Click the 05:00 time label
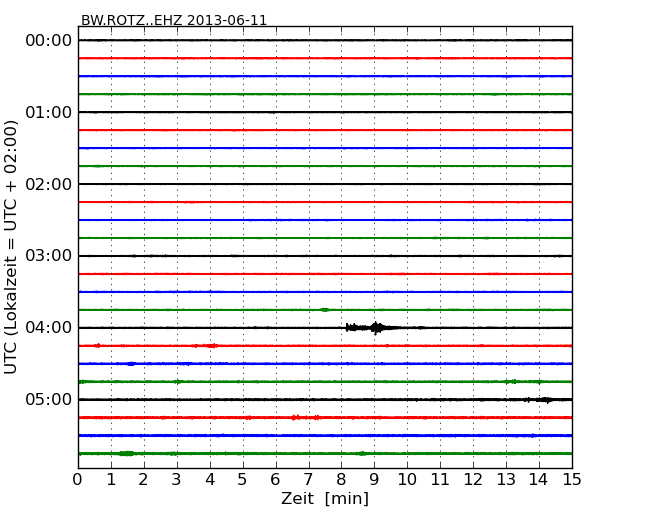Screen dimensions: 650x520 tap(49, 399)
